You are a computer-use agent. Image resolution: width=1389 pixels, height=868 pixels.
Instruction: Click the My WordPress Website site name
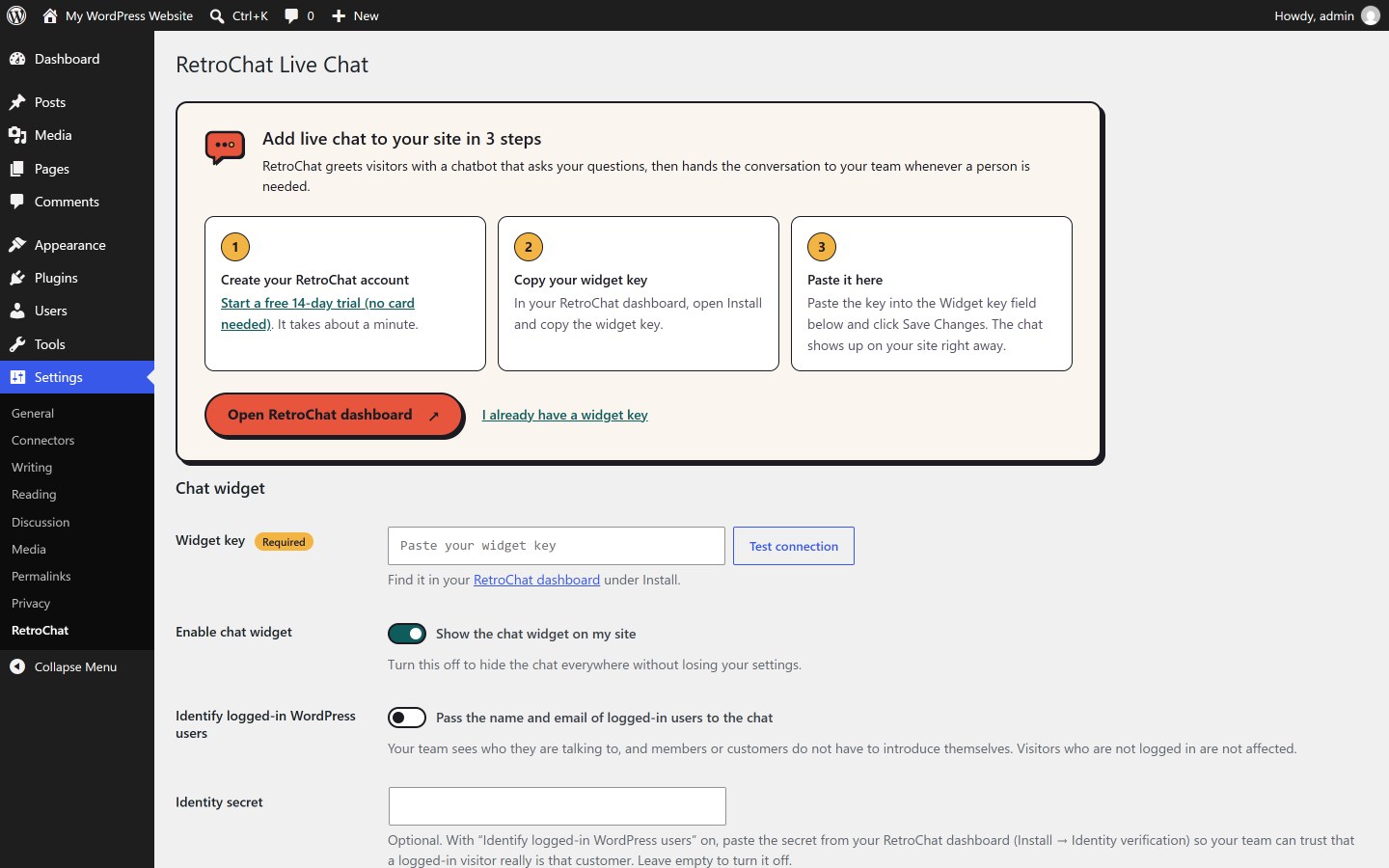[129, 15]
